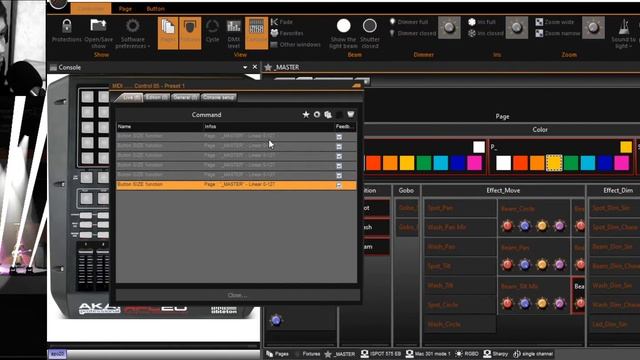Open the Console panel dropdown arrow

(245, 67)
